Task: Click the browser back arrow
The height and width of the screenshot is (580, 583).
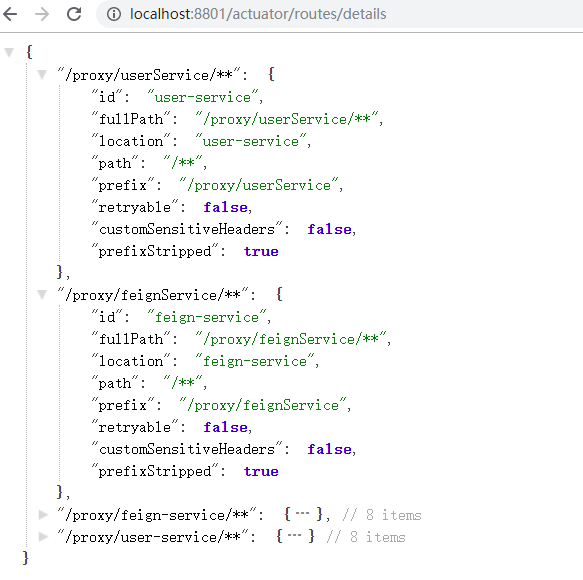Action: pos(10,14)
